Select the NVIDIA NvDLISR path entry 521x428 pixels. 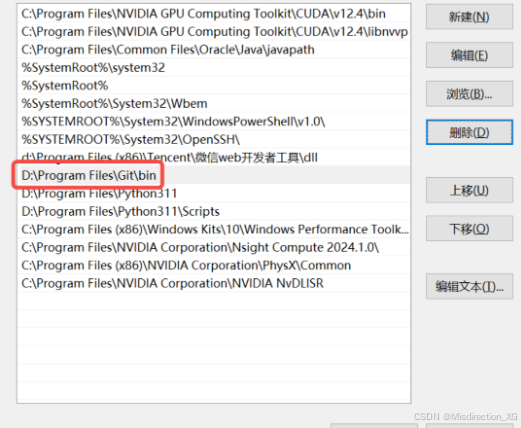click(214, 283)
